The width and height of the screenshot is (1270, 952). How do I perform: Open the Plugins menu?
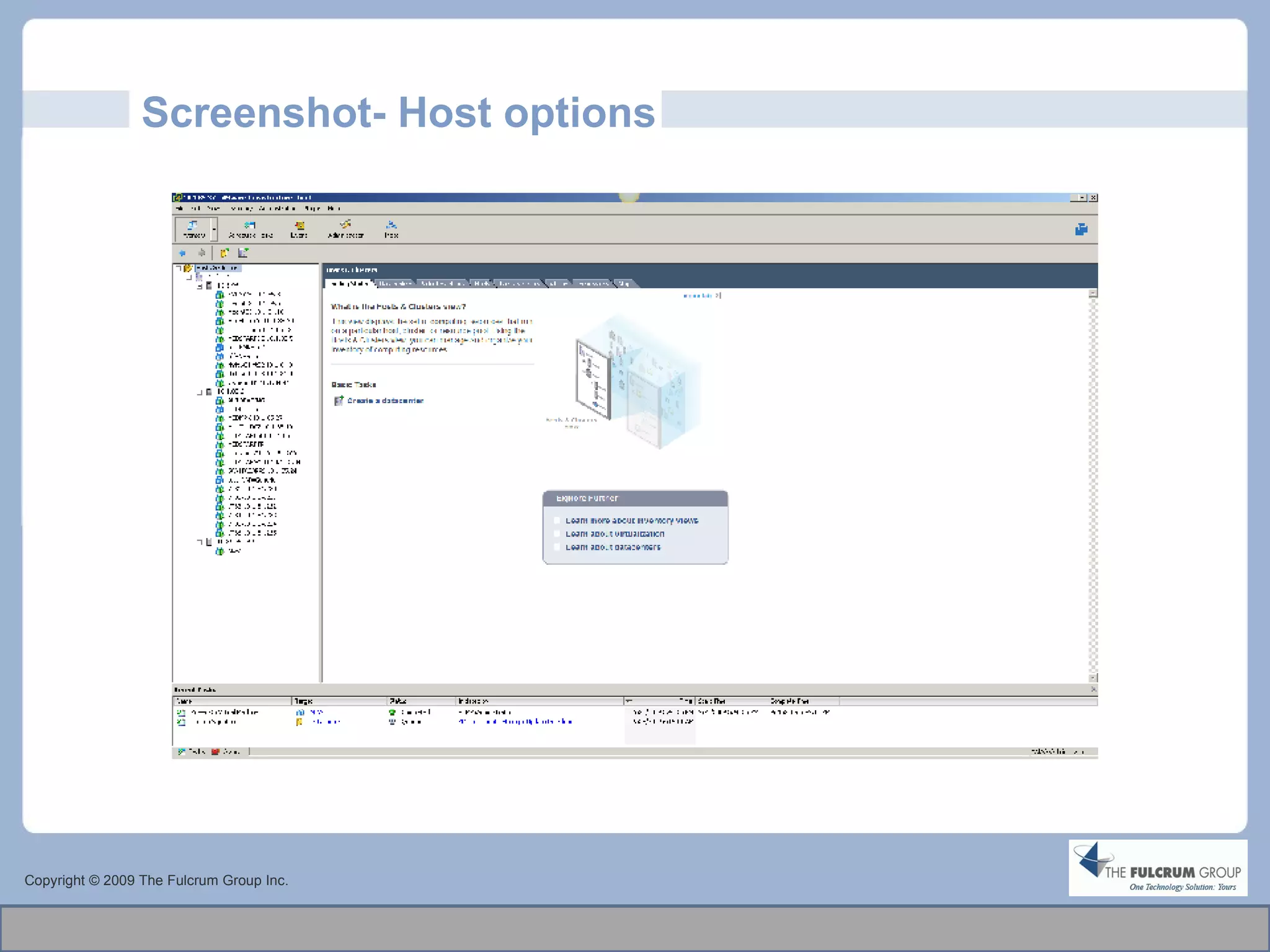tap(313, 209)
